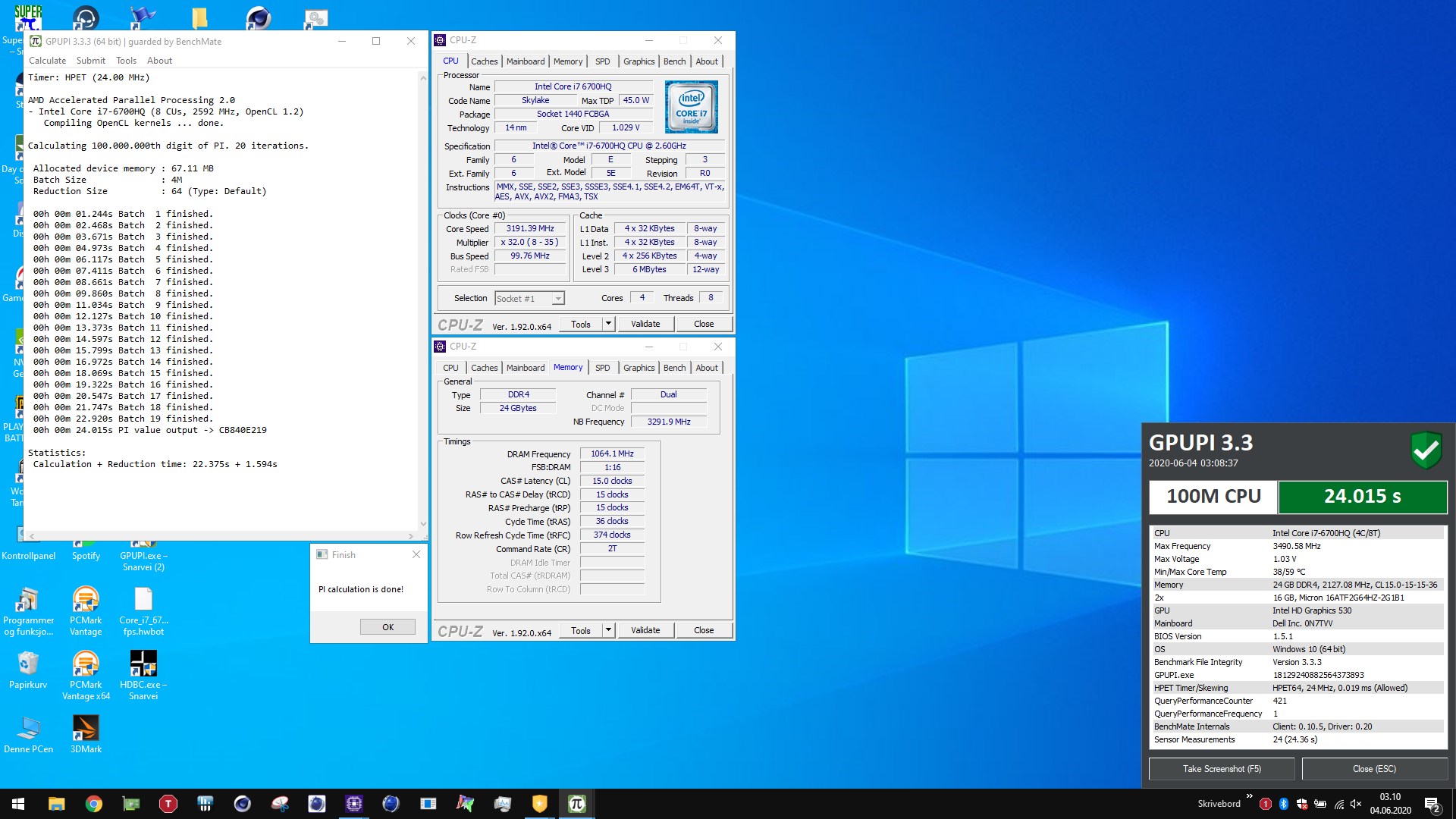Click Validate button in upper CPU-Z window
This screenshot has height=819, width=1456.
pyautogui.click(x=645, y=324)
